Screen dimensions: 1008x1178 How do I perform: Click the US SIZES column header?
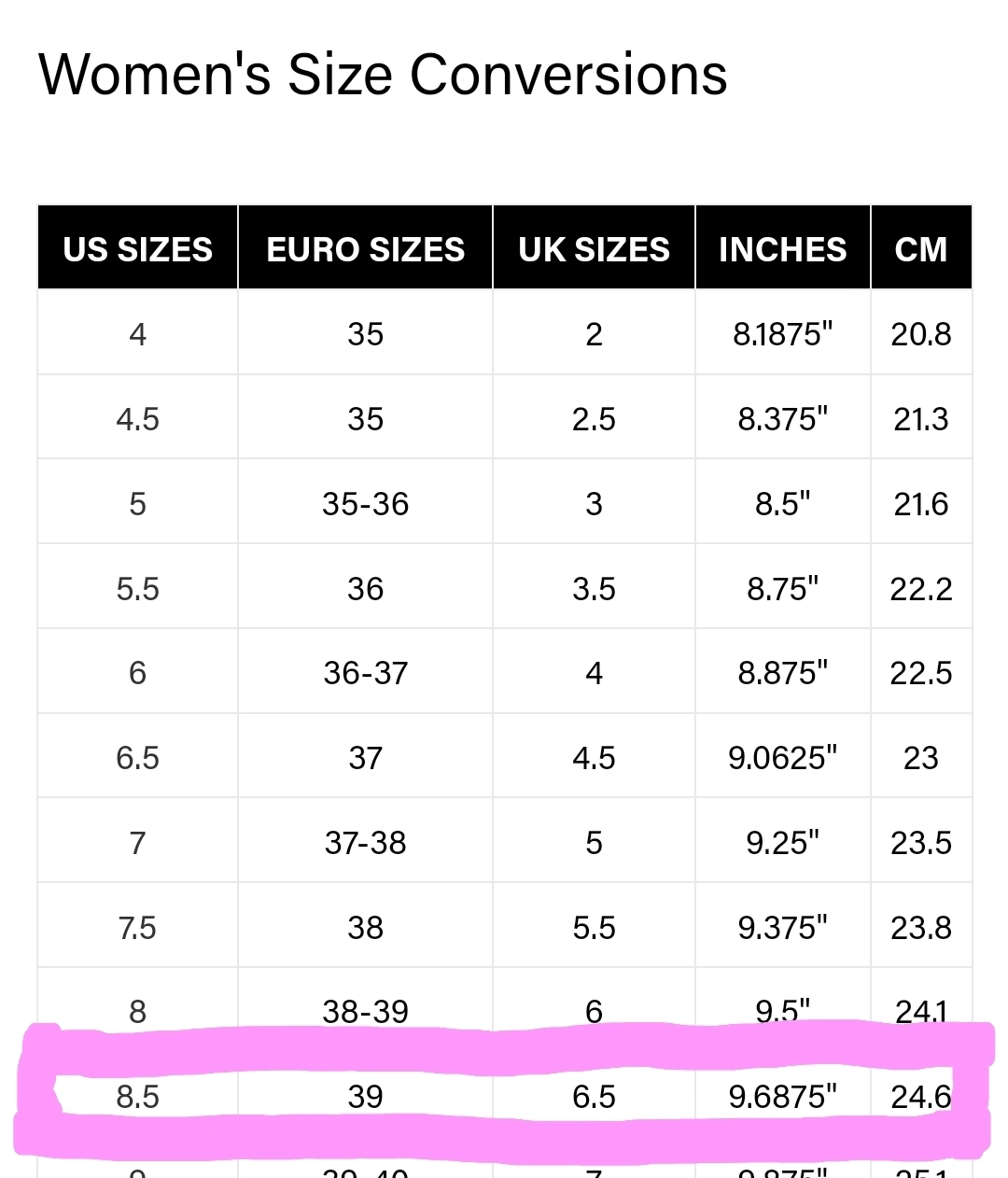138,248
